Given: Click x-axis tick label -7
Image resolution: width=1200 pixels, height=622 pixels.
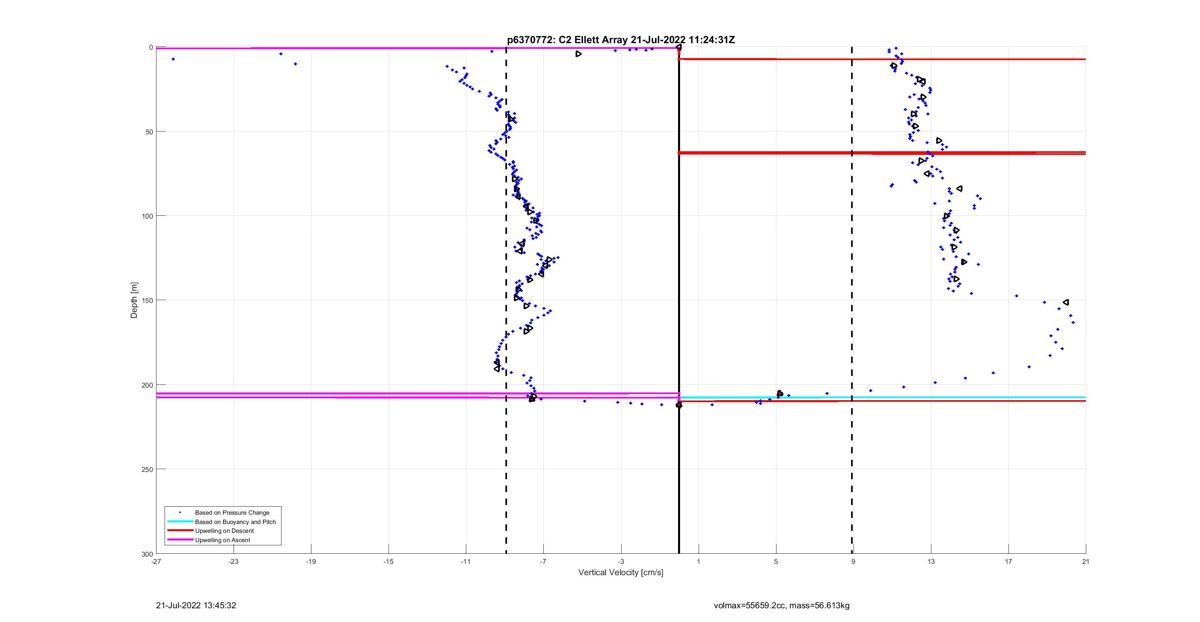Looking at the screenshot, I should 543,561.
